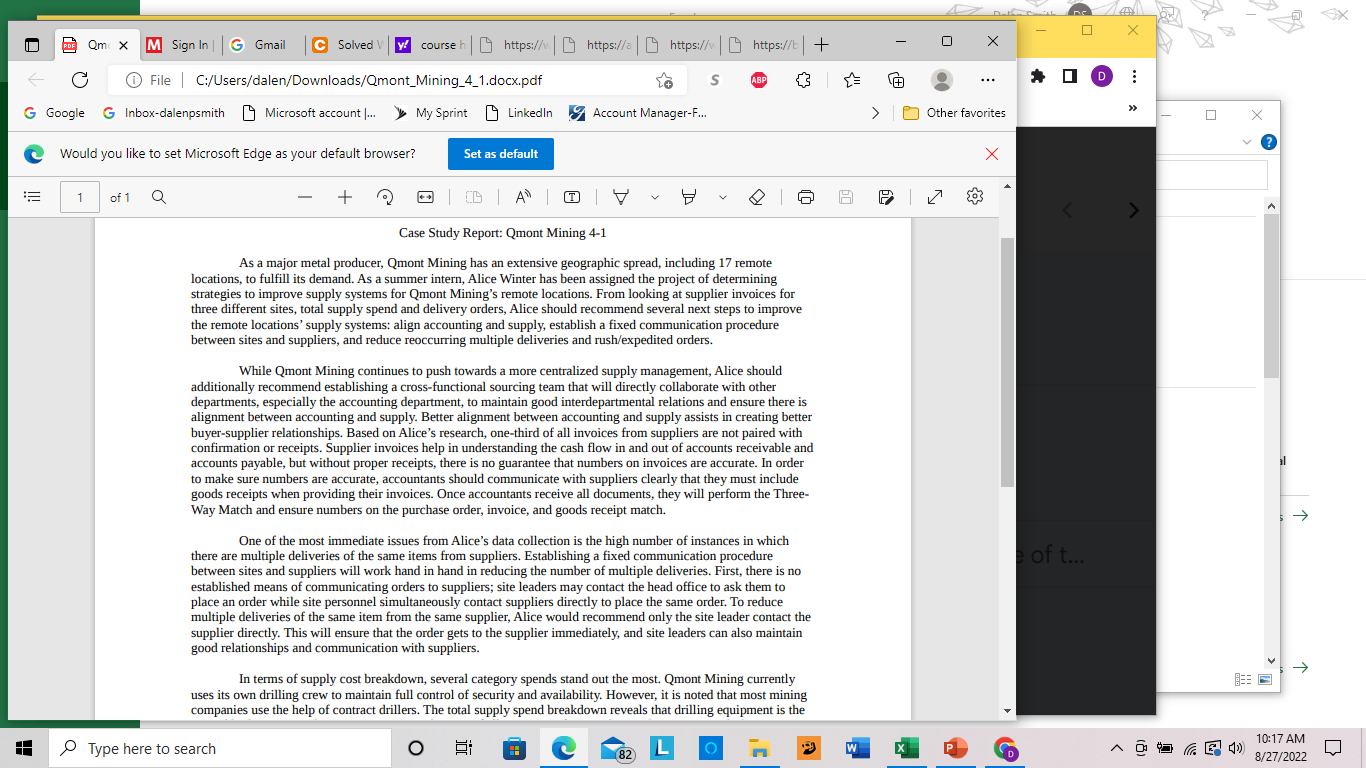Expand the Highlight color options dropdown
The image size is (1366, 768).
(723, 197)
